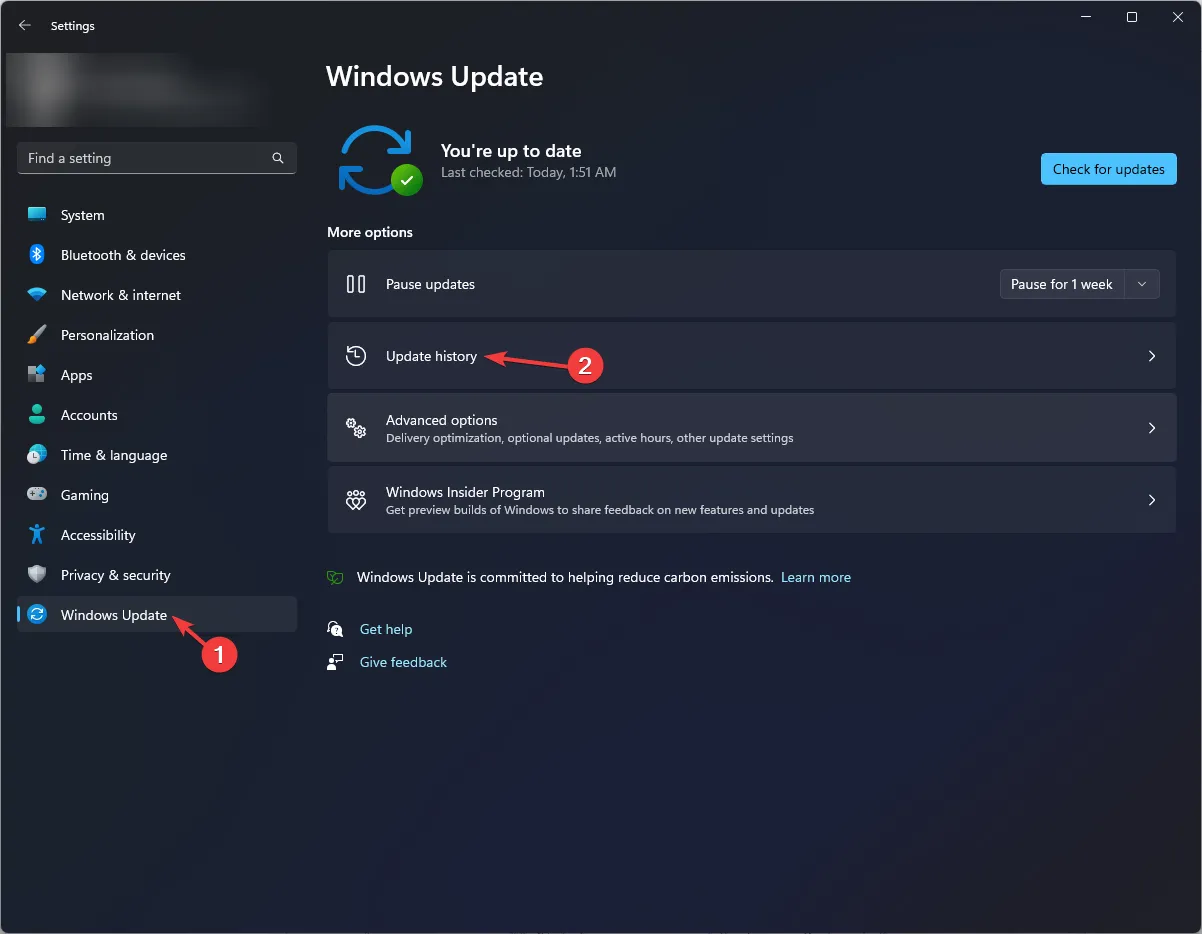The image size is (1202, 934).
Task: Open Network & internet settings
Action: [x=157, y=295]
